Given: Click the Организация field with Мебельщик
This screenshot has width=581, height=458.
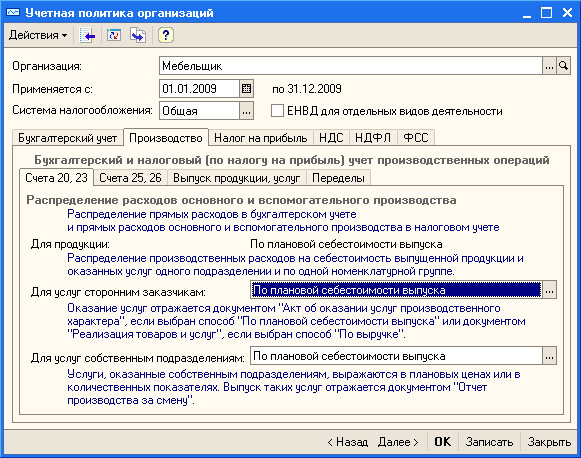Looking at the screenshot, I should click(351, 66).
